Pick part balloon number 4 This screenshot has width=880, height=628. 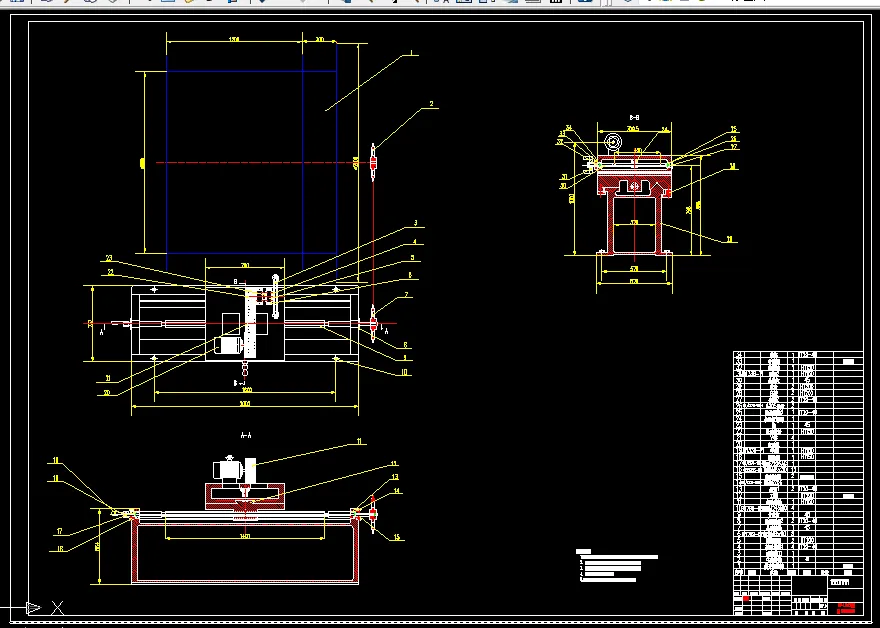coord(415,242)
